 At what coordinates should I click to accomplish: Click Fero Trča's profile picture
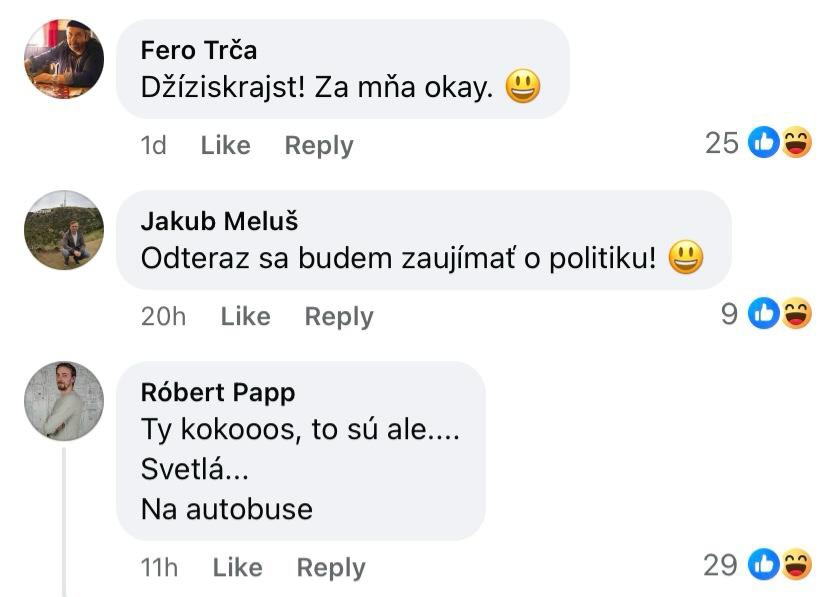(x=64, y=59)
